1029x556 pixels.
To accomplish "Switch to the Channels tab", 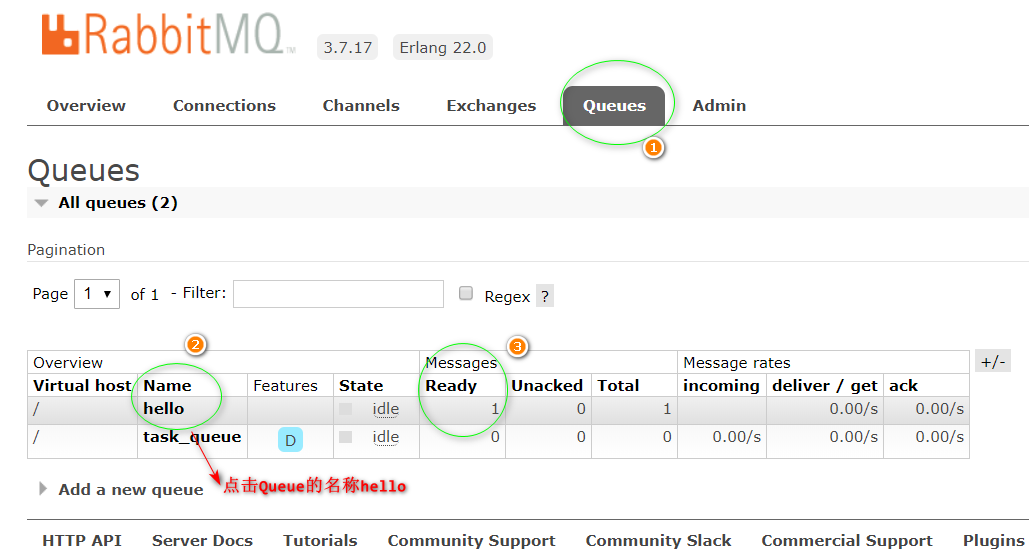I will coord(361,106).
